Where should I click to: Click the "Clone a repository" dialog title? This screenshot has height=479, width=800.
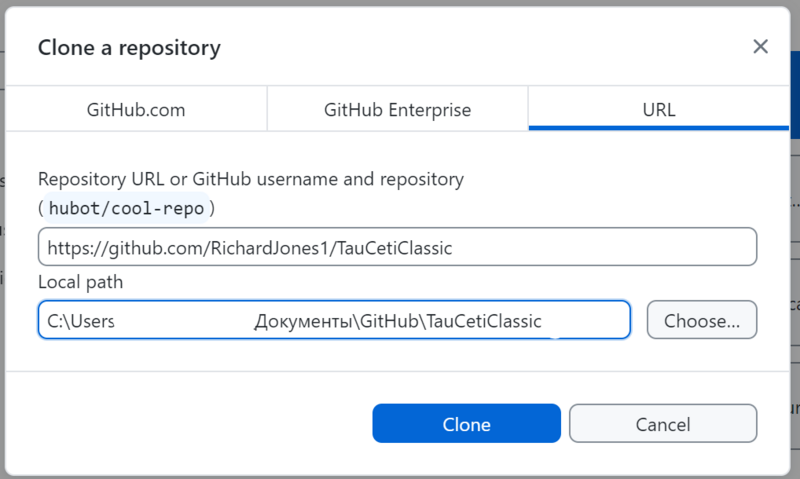point(129,47)
